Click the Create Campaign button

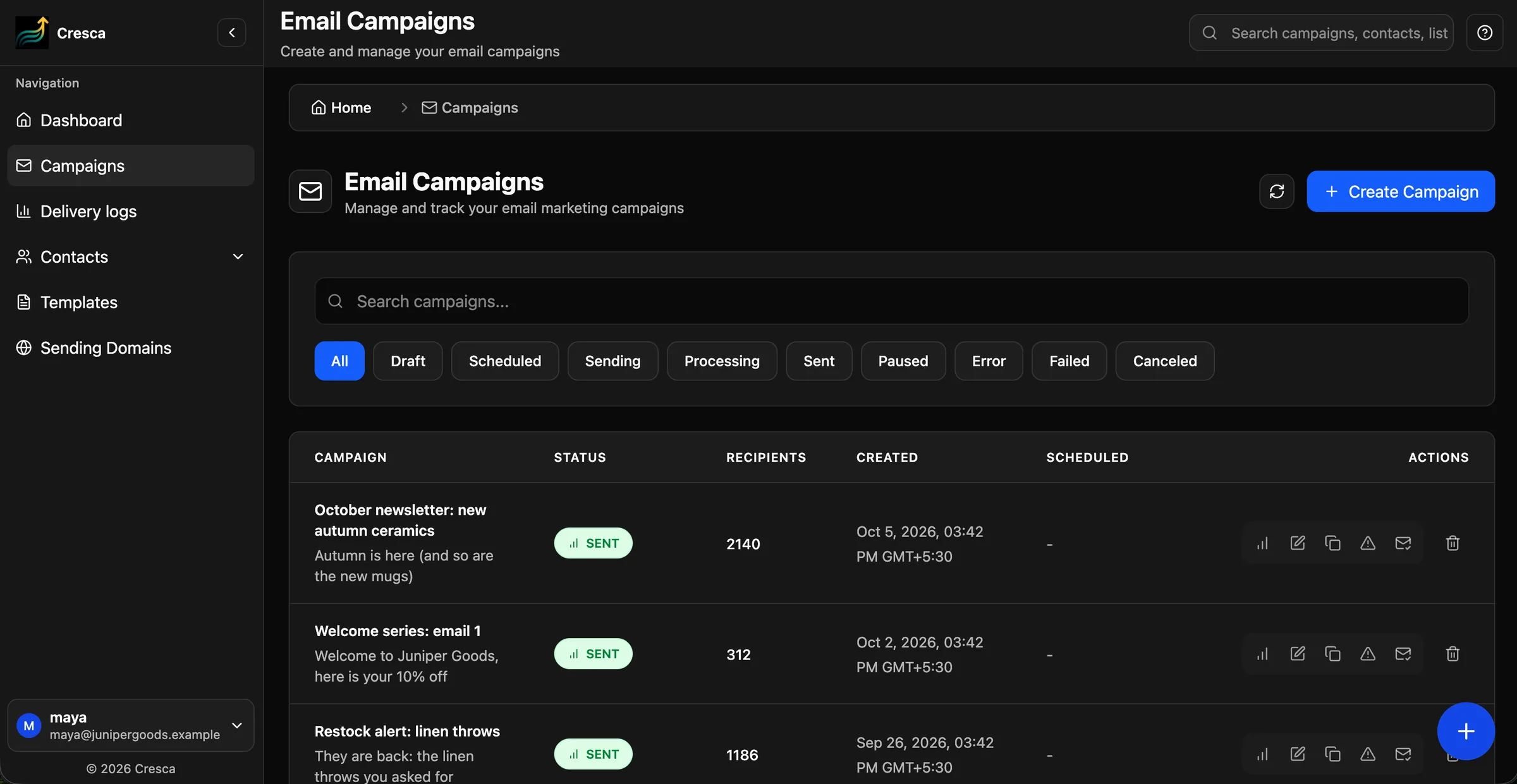pos(1401,191)
